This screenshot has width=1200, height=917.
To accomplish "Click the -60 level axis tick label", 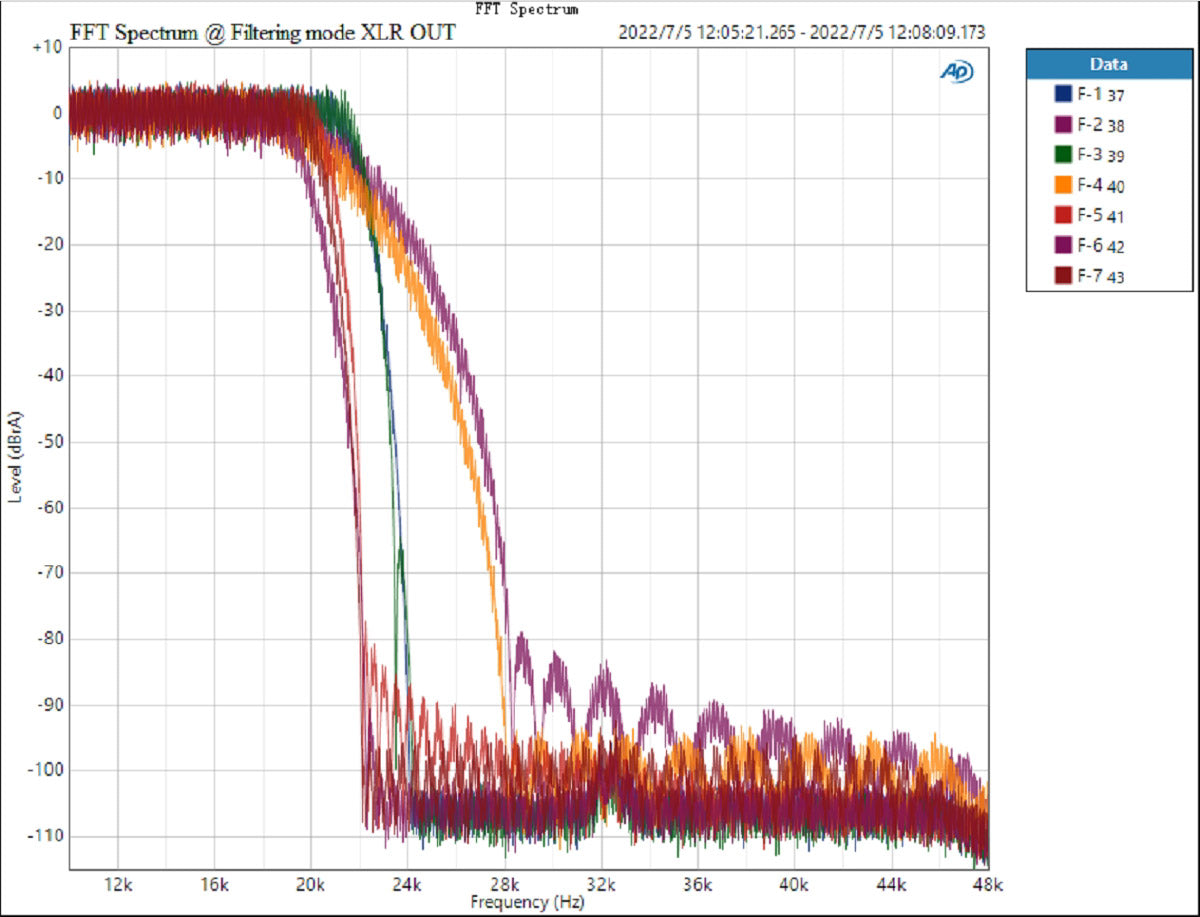I will click(x=48, y=507).
